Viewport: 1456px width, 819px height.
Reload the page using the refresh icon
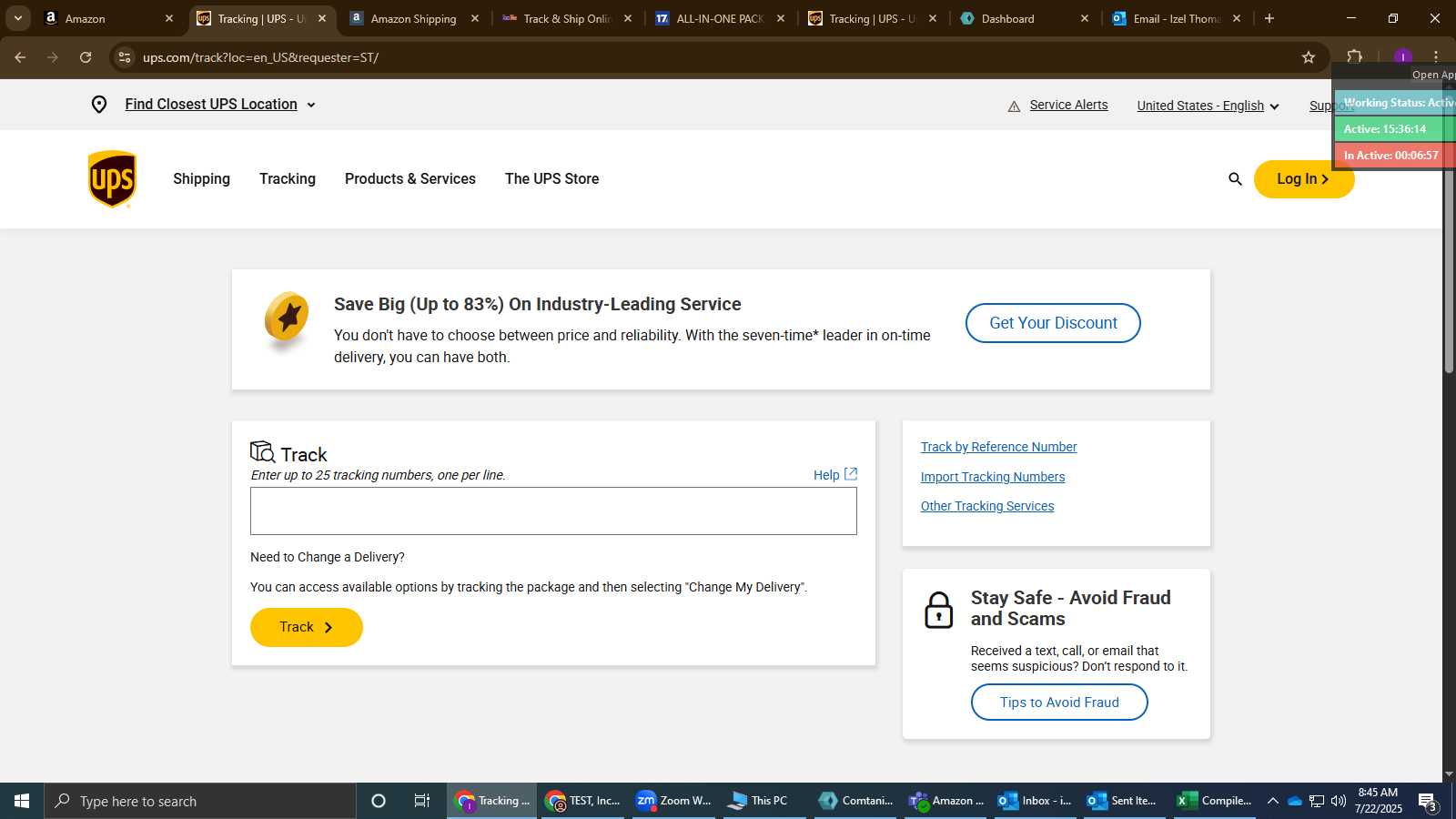(x=86, y=57)
